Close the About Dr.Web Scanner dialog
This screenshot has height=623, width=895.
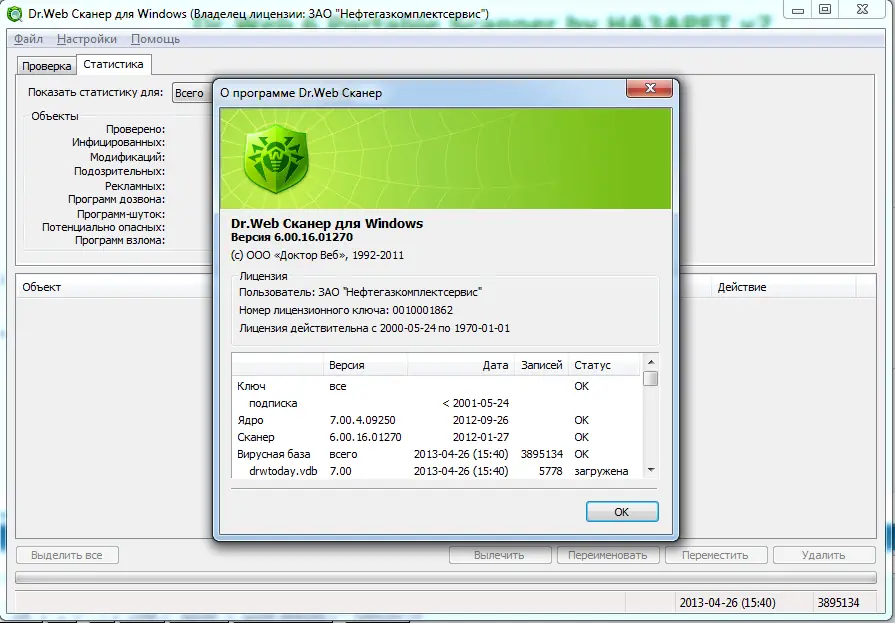650,88
